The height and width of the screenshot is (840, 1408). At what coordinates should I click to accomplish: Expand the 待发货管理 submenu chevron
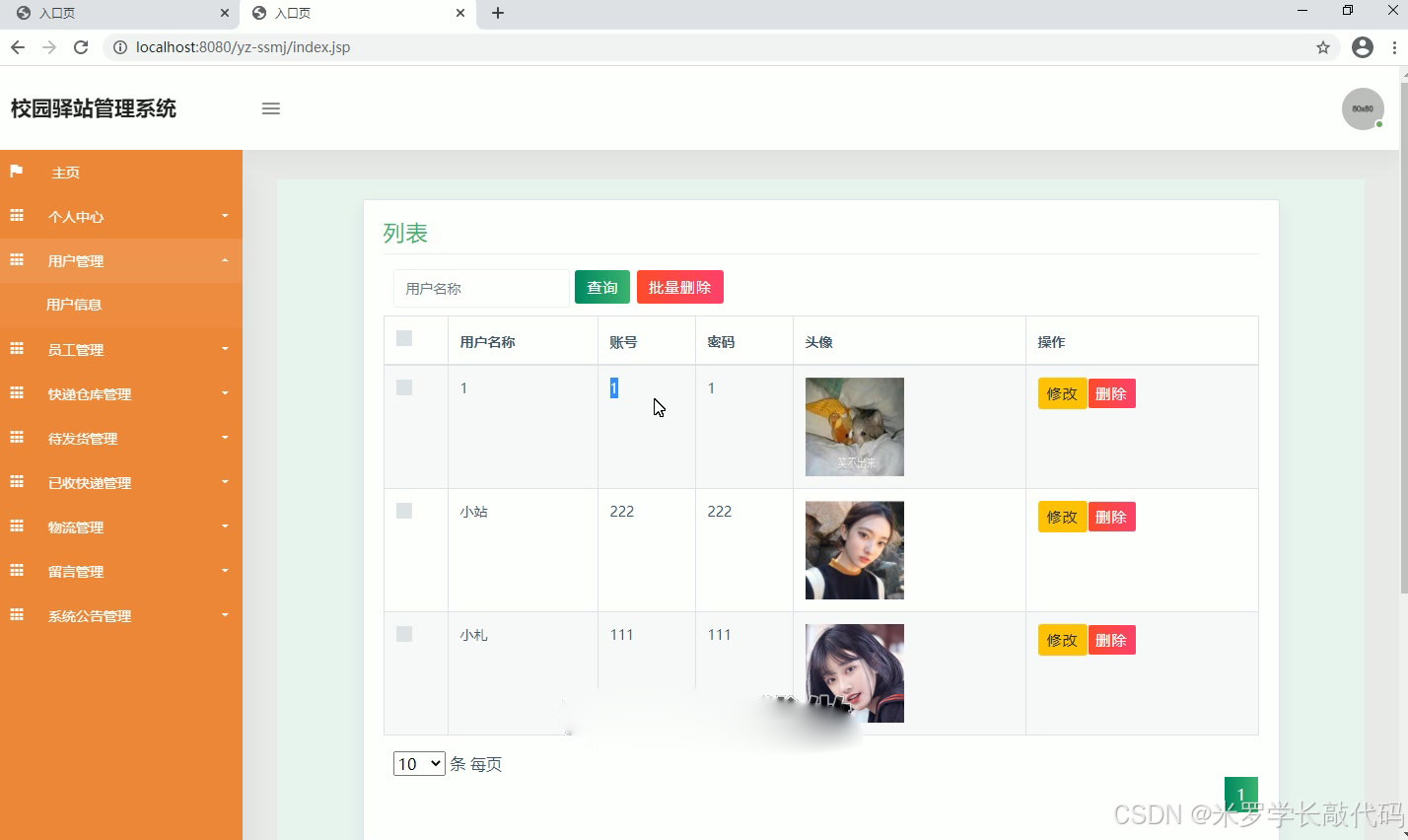225,438
